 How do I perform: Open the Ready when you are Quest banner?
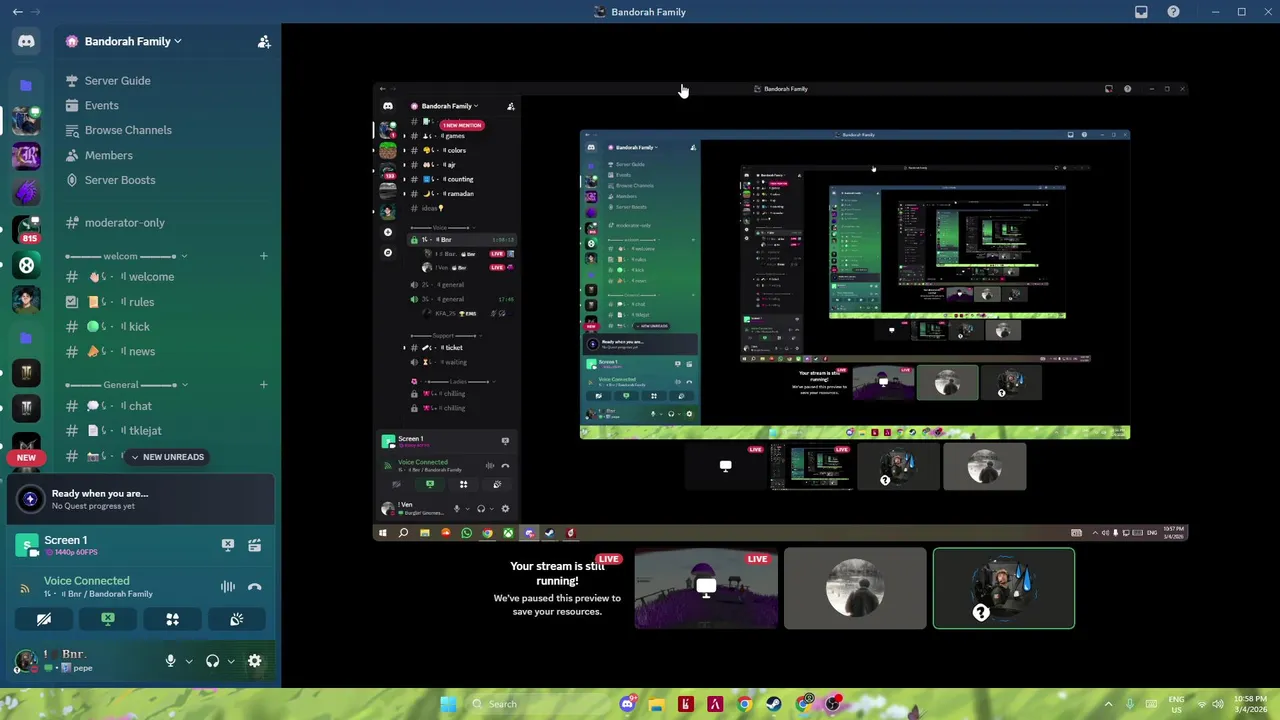(x=140, y=499)
